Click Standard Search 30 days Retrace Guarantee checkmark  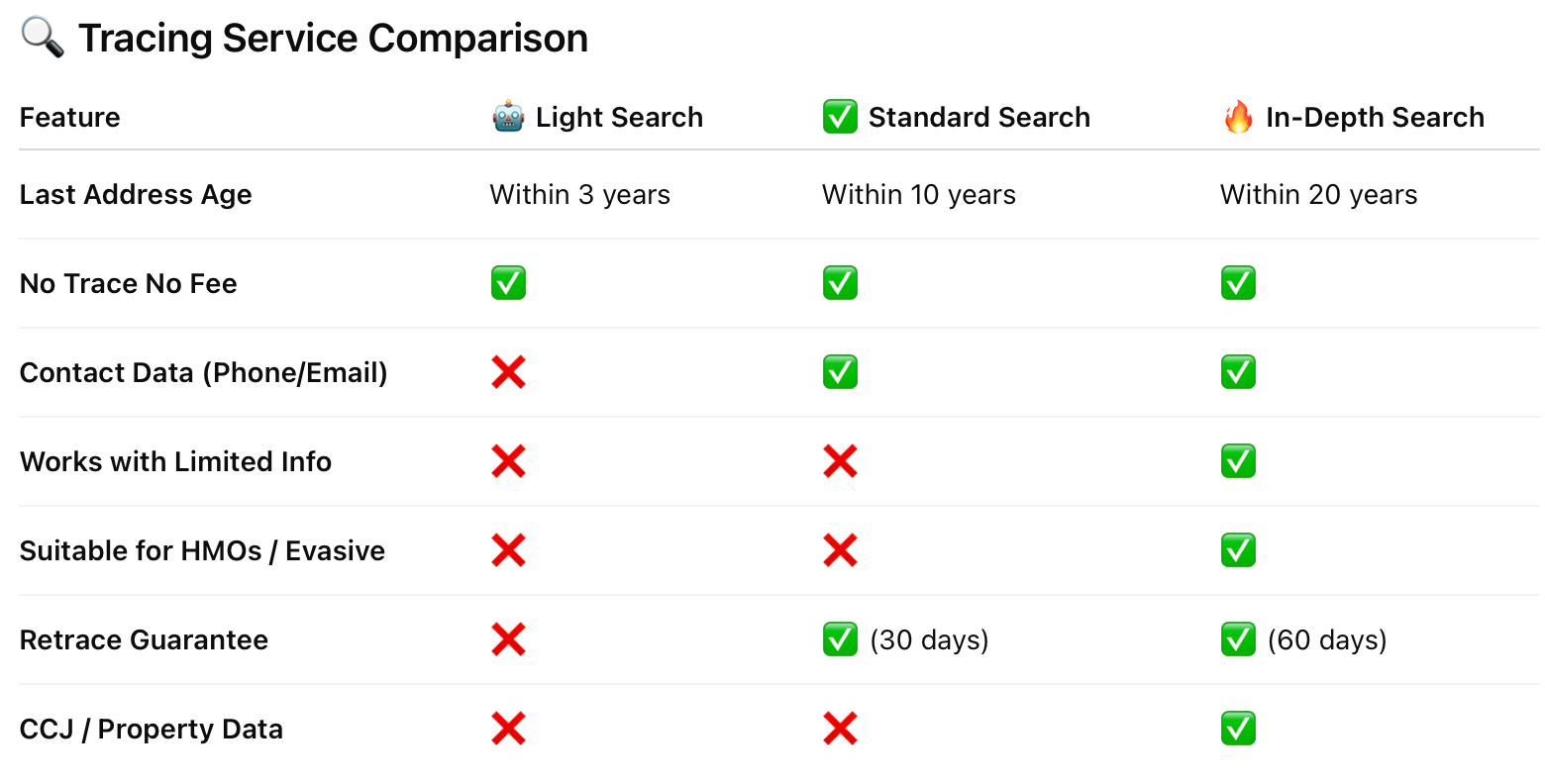pos(840,639)
